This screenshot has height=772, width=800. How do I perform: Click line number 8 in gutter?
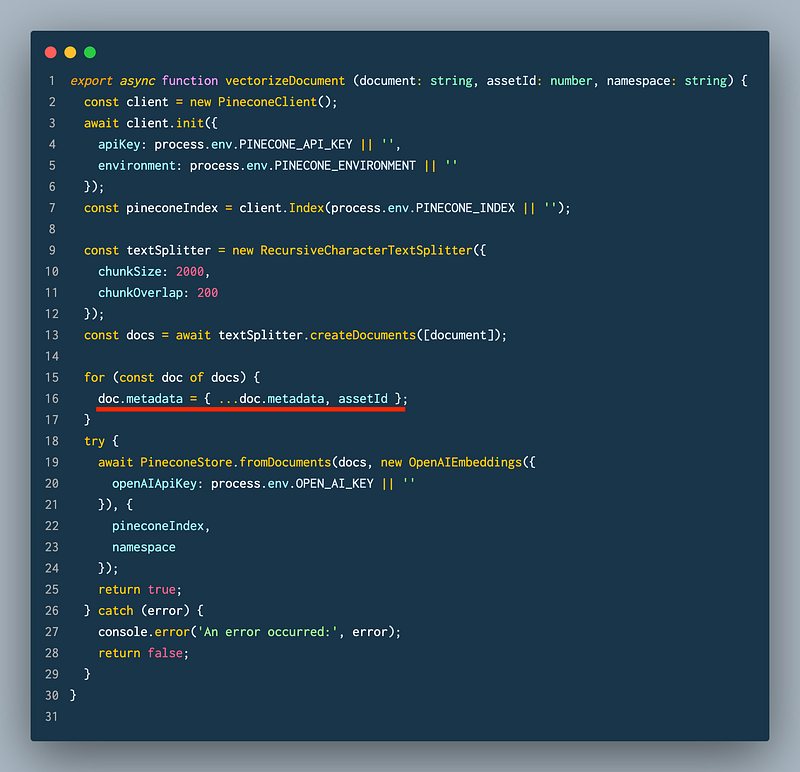pyautogui.click(x=52, y=229)
